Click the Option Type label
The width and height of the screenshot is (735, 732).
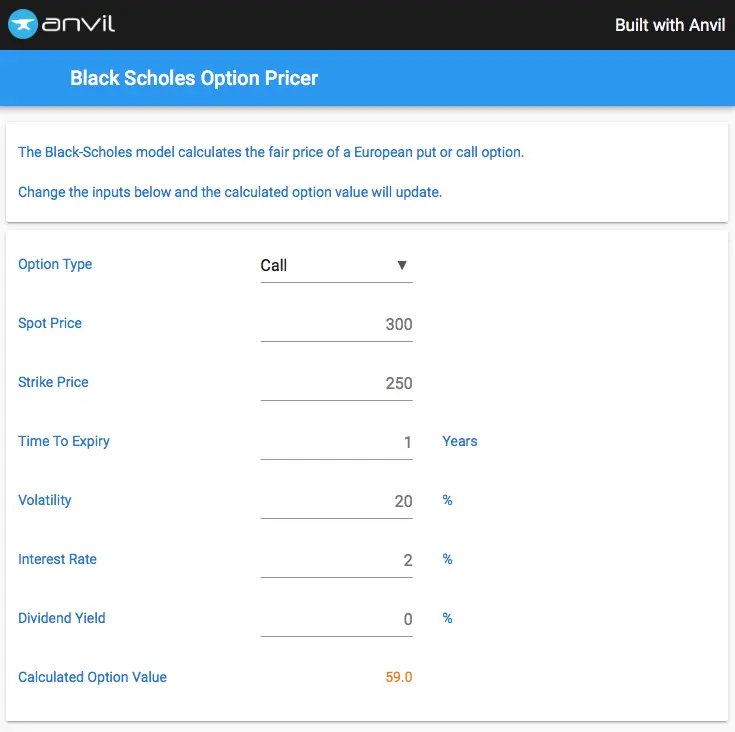tap(55, 264)
